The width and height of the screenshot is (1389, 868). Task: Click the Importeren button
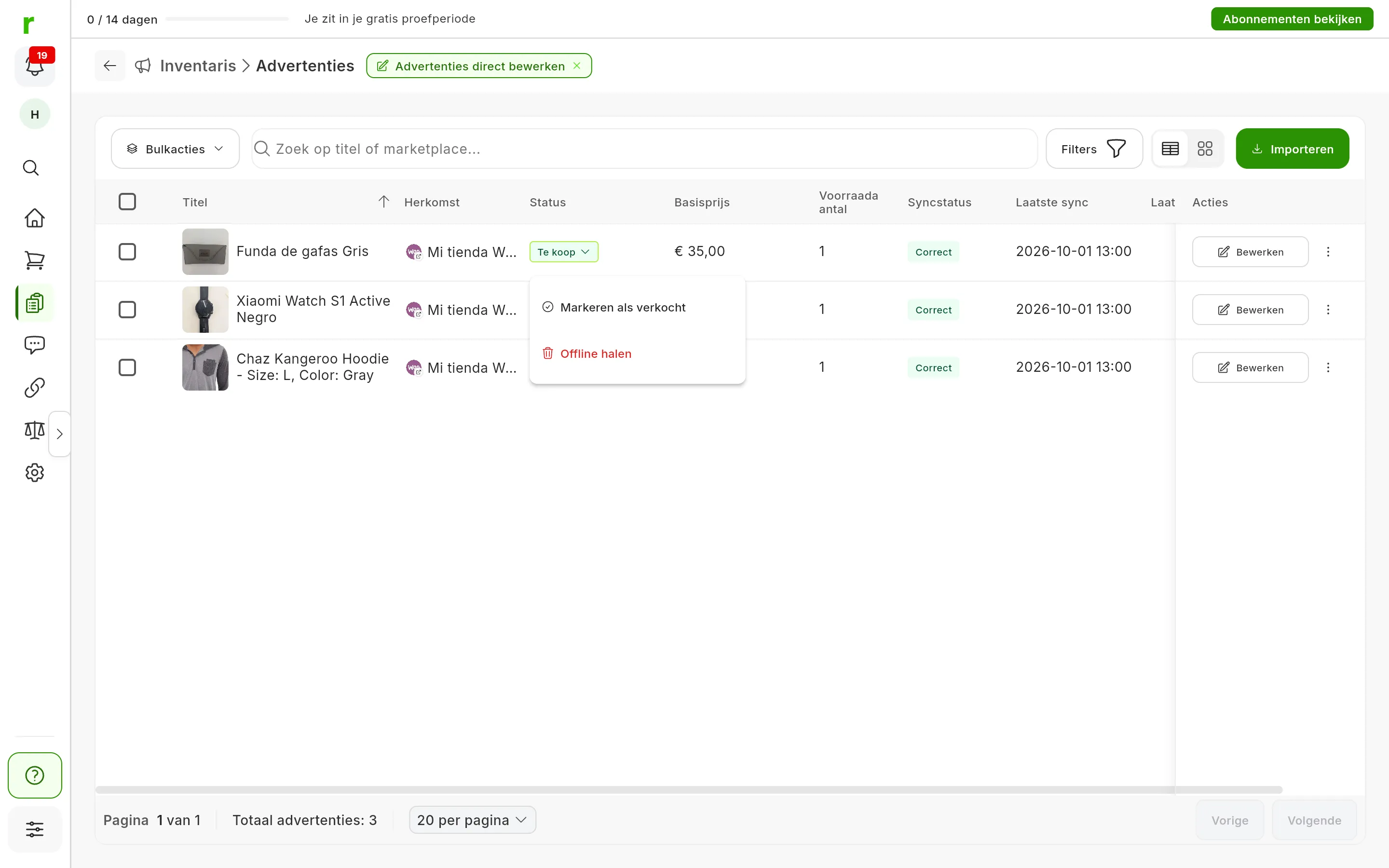(x=1293, y=149)
